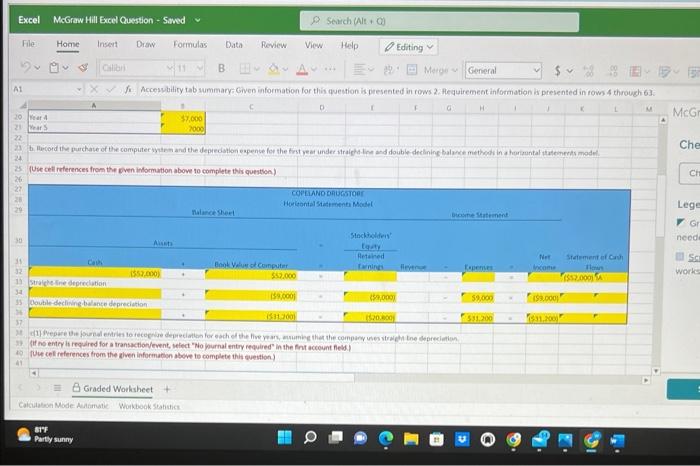Click the Borders icon

(245, 69)
